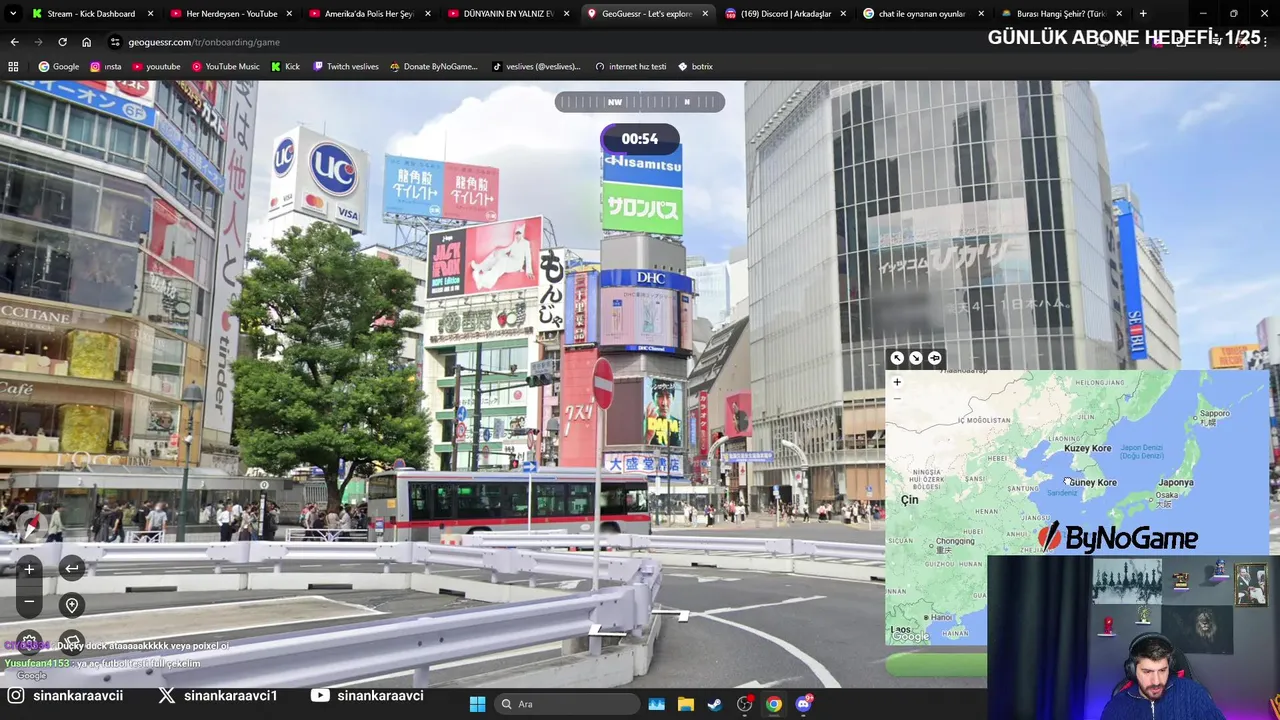Viewport: 1280px width, 720px height.
Task: Shrink the guess map with down-right arrow
Action: tap(915, 358)
